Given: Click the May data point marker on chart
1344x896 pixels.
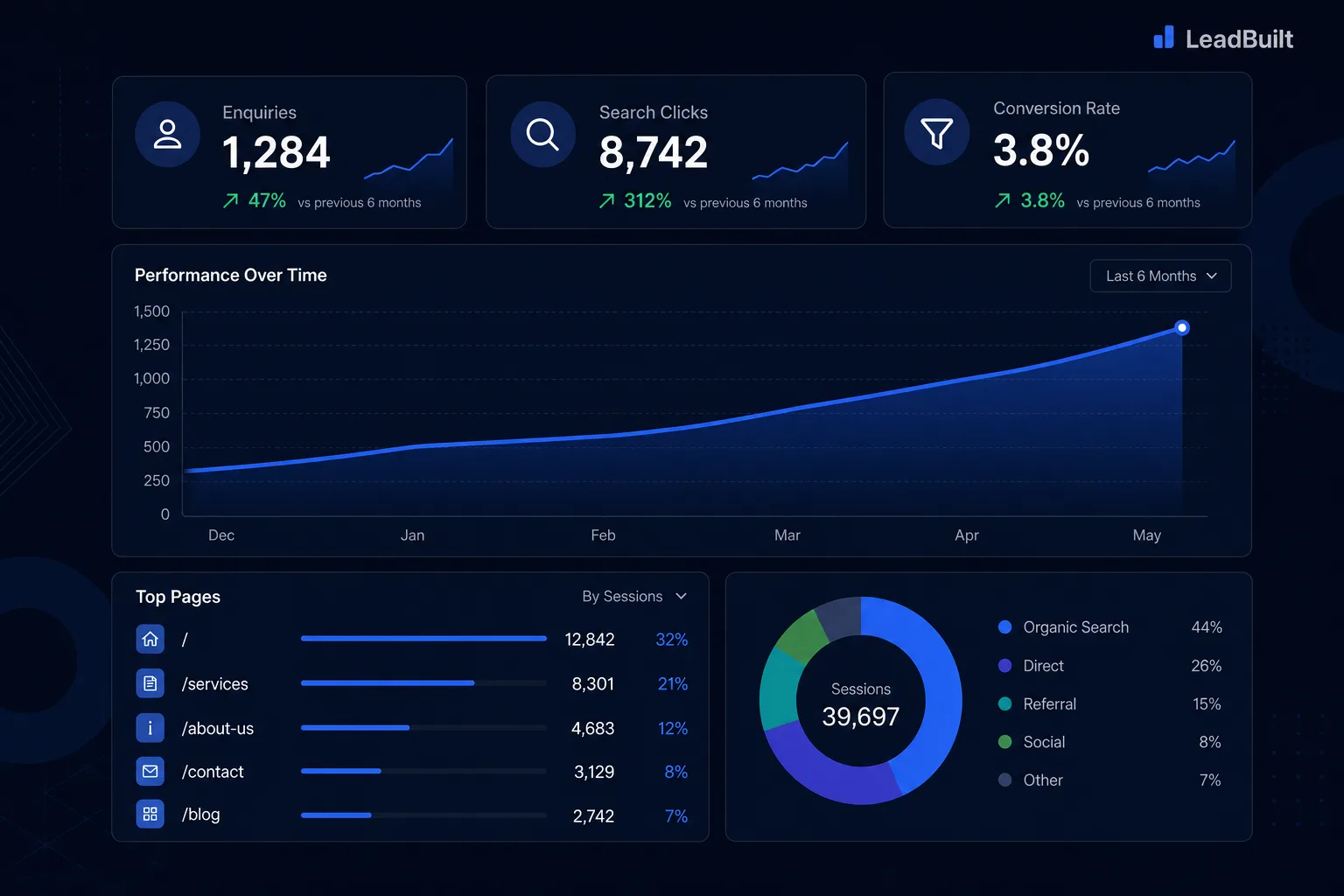Looking at the screenshot, I should [1182, 327].
